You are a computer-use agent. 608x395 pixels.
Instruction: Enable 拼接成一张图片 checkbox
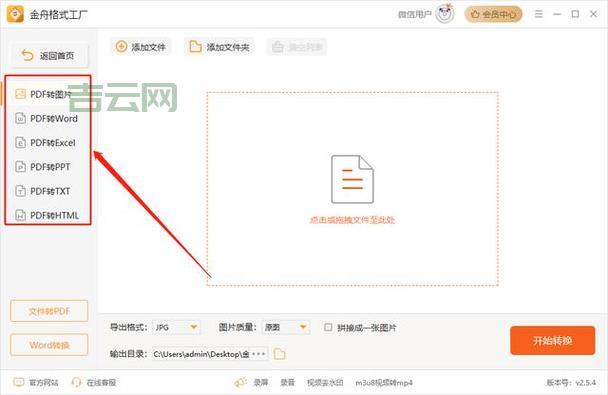pyautogui.click(x=328, y=328)
